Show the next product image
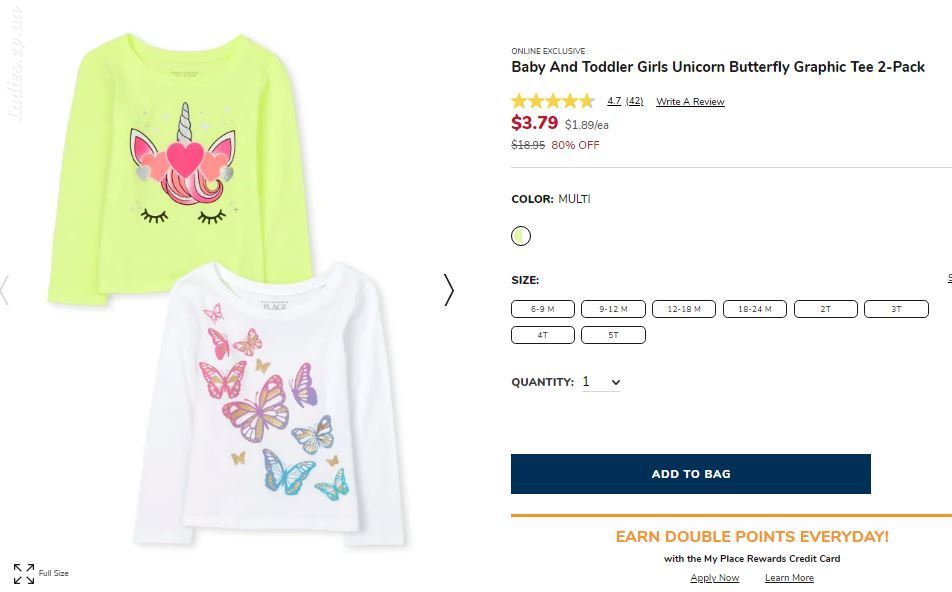 click(448, 290)
